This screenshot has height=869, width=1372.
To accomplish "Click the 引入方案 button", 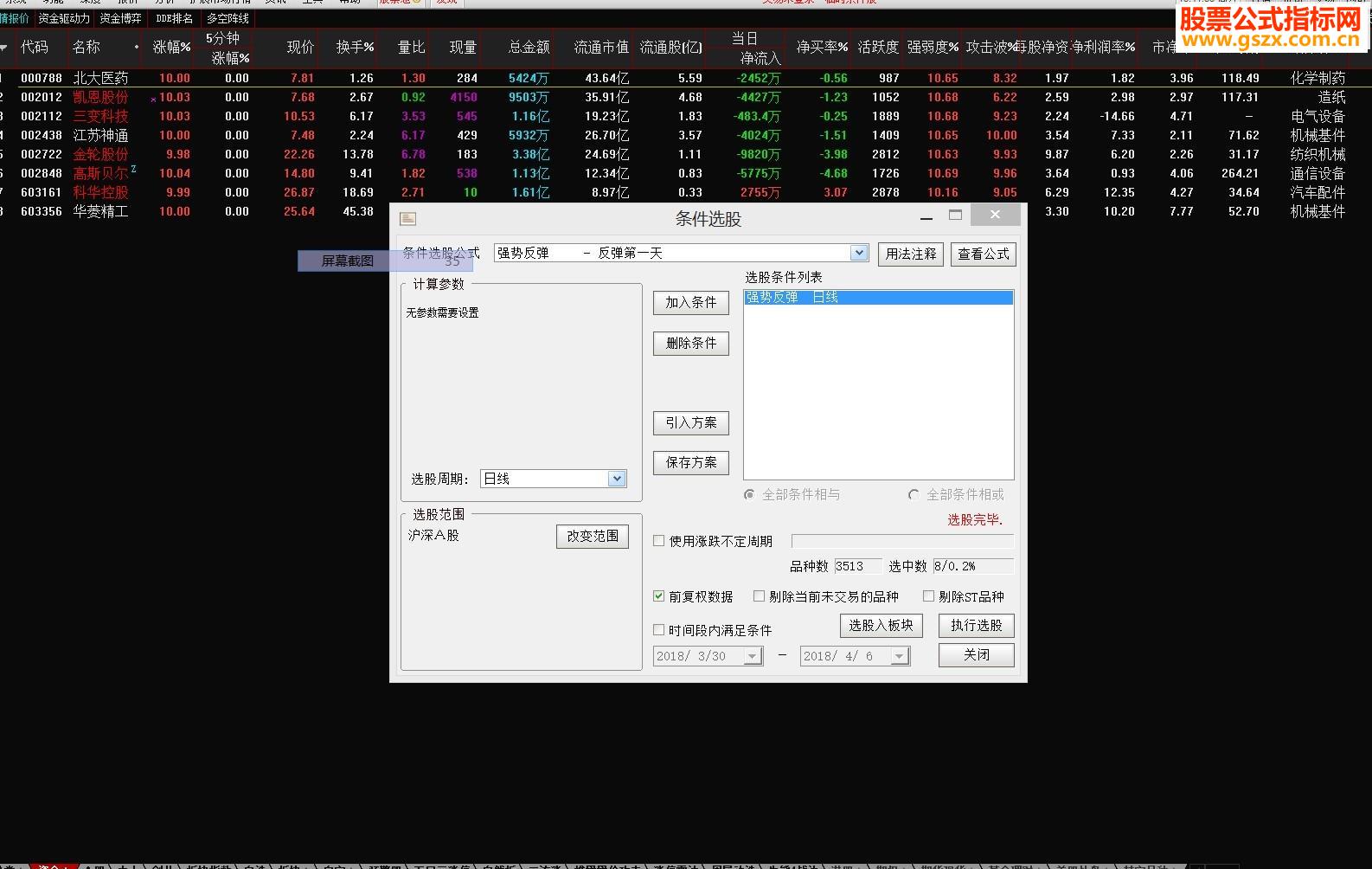I will tap(691, 422).
